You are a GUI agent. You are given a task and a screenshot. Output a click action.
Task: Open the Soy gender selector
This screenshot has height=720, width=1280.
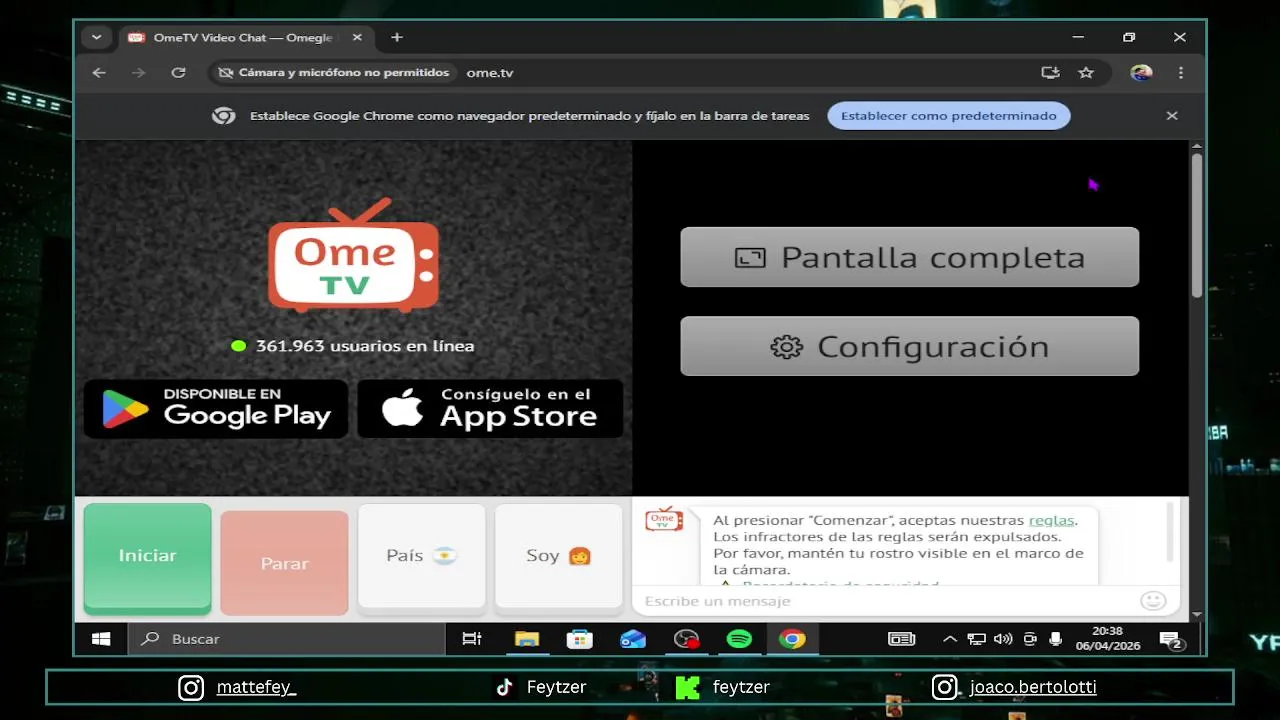pos(558,556)
